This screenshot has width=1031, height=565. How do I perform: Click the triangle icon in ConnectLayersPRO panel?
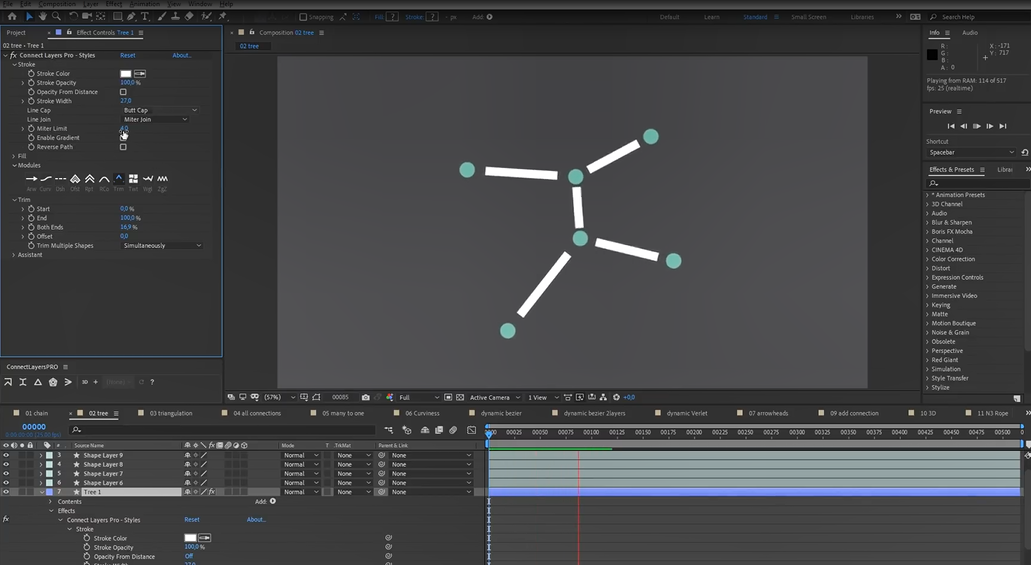pyautogui.click(x=37, y=382)
